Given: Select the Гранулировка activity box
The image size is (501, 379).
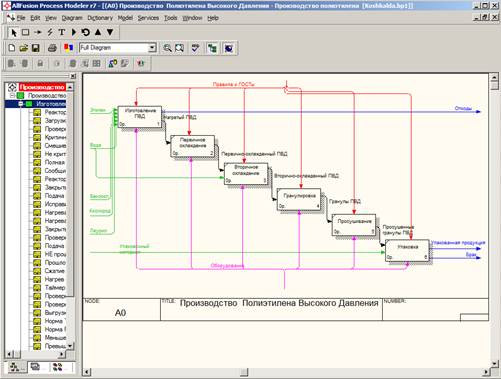Looking at the screenshot, I should click(x=299, y=199).
